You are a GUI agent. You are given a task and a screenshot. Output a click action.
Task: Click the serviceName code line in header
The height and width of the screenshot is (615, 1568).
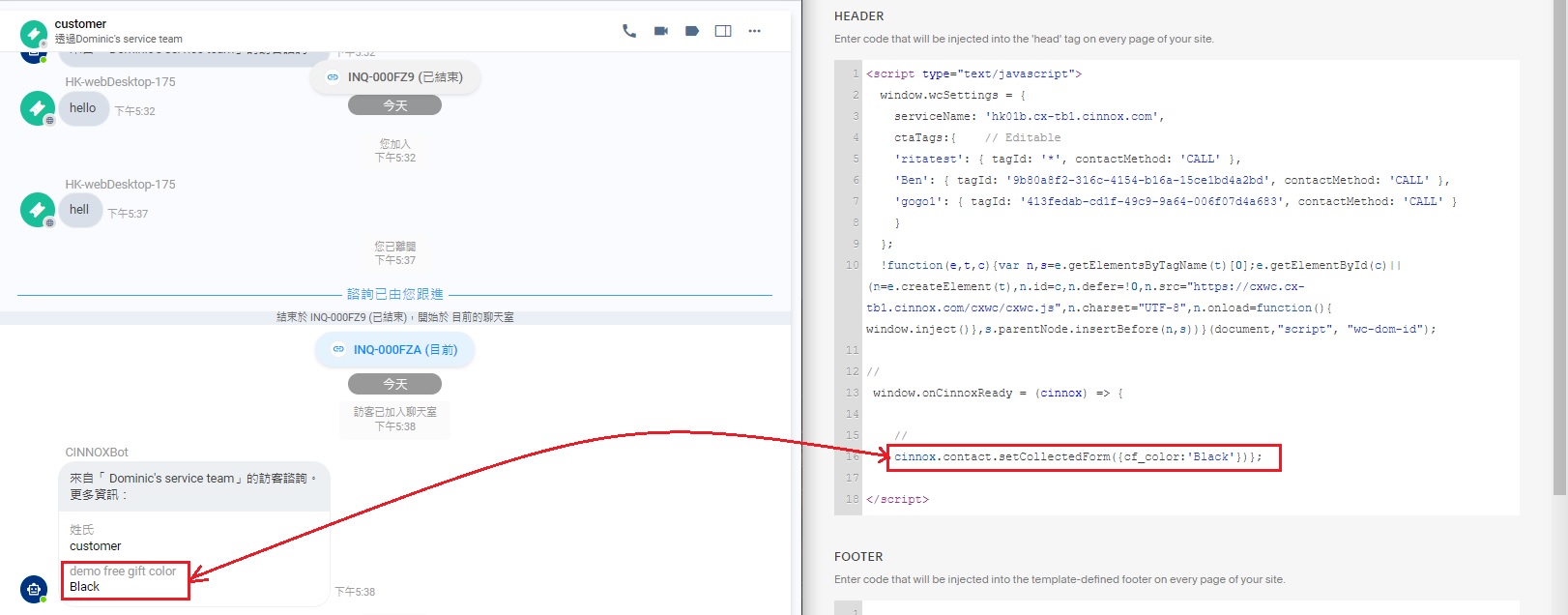(x=1029, y=117)
